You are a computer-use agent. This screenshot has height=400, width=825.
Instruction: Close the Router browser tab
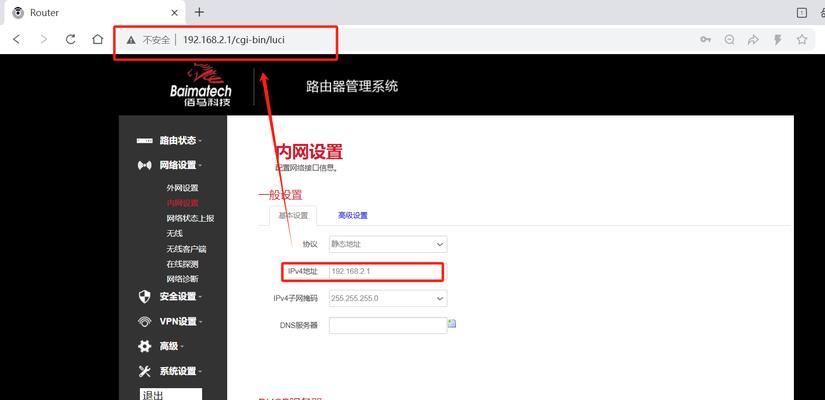(x=175, y=13)
